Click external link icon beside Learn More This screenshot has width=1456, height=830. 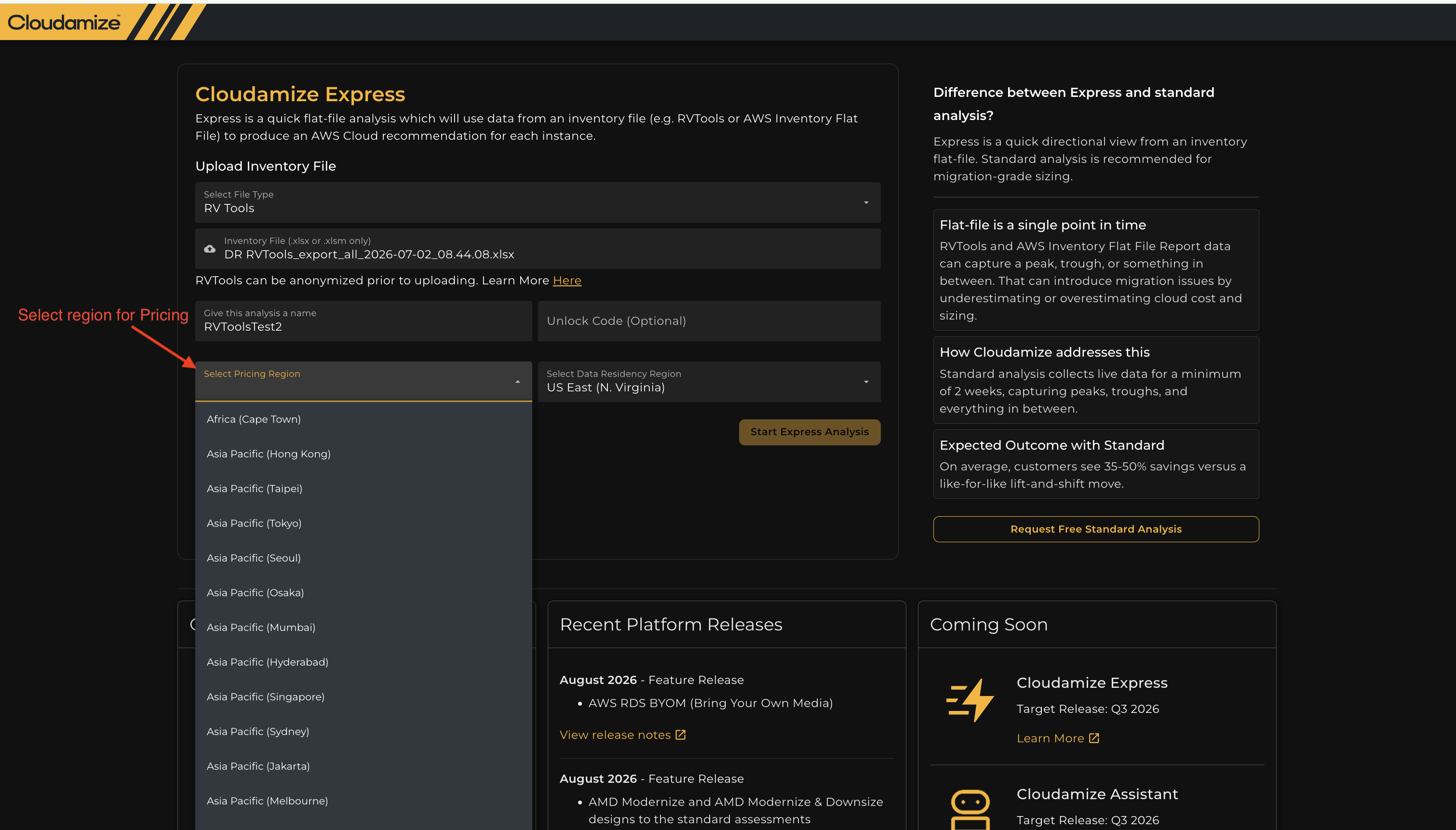coord(1093,738)
